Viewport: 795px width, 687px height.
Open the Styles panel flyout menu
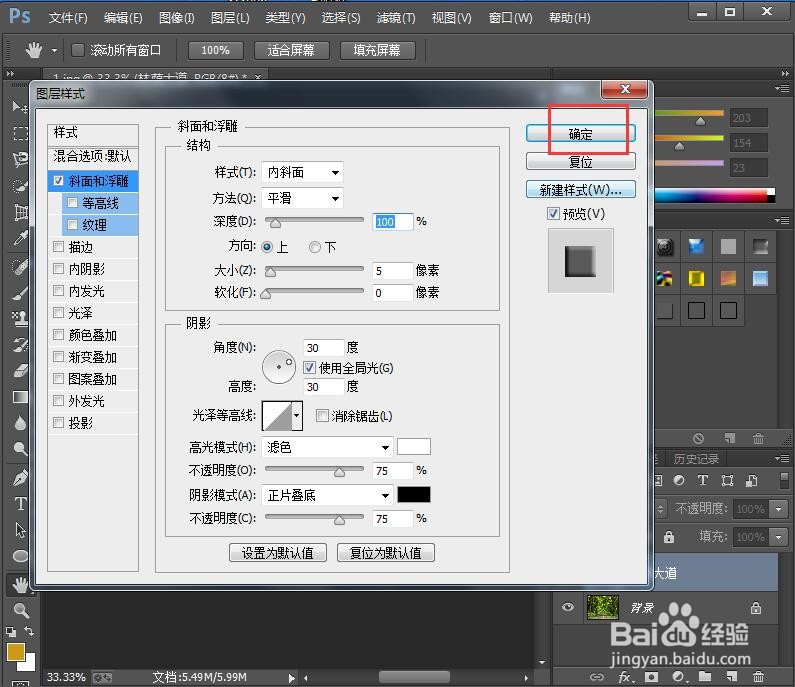(x=783, y=220)
